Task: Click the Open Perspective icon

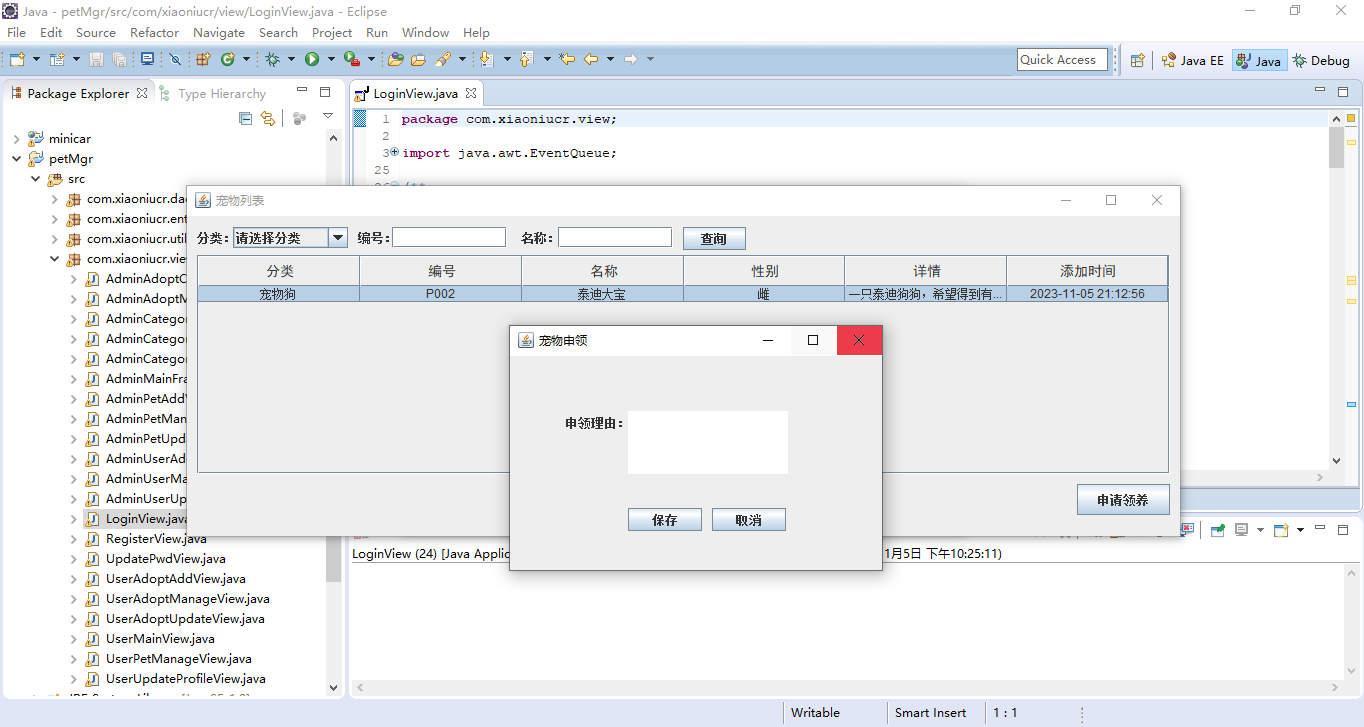Action: (x=1137, y=60)
